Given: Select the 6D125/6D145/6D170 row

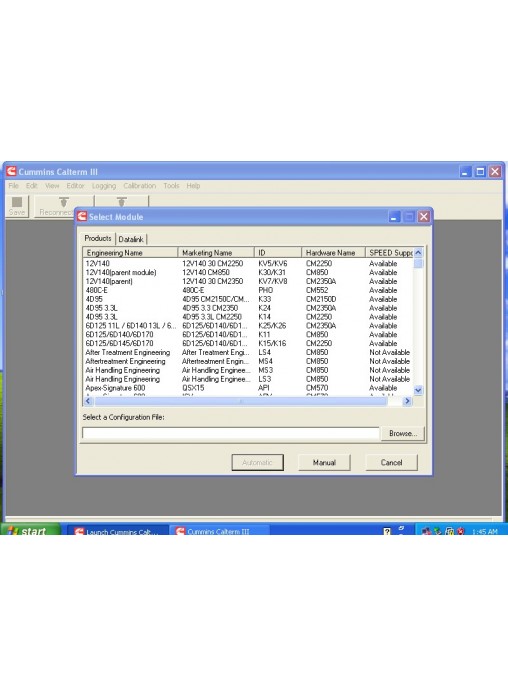Looking at the screenshot, I should [x=248, y=343].
